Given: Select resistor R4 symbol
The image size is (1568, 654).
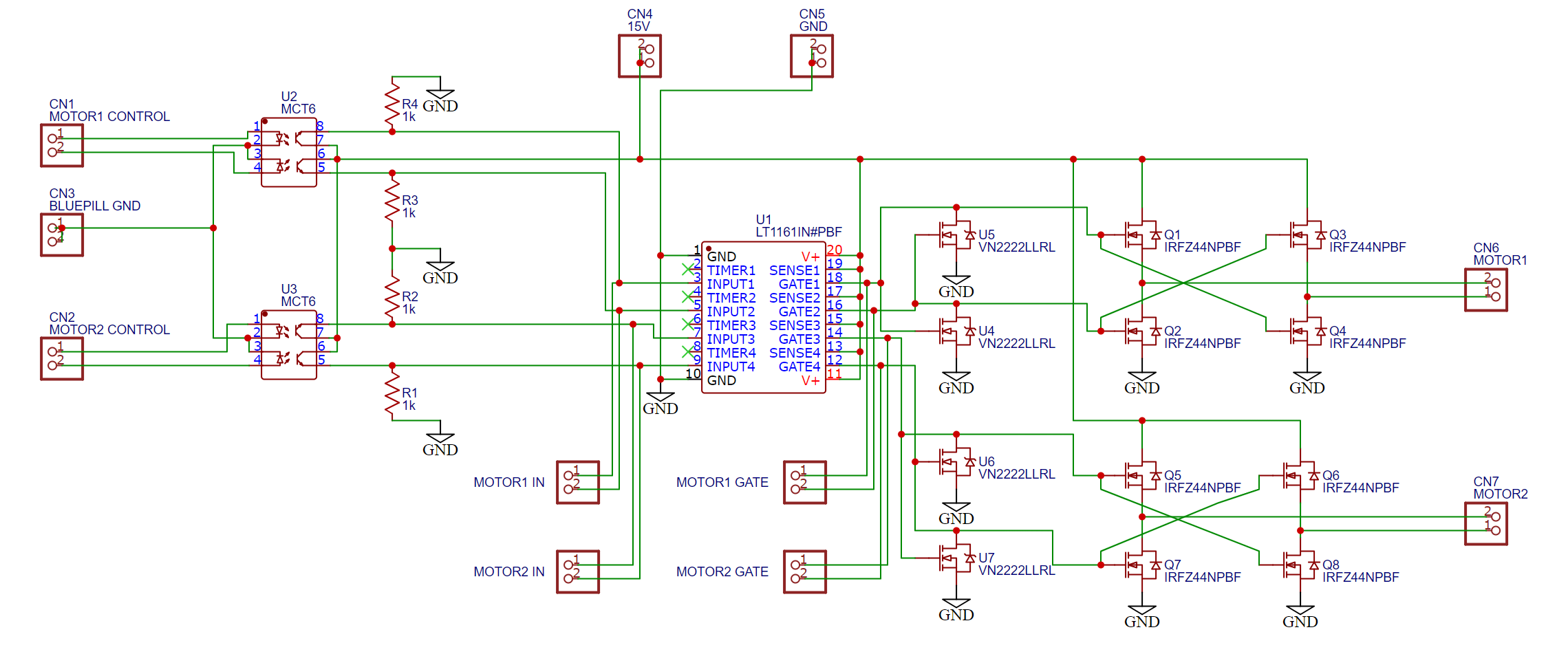Looking at the screenshot, I should coord(392,105).
